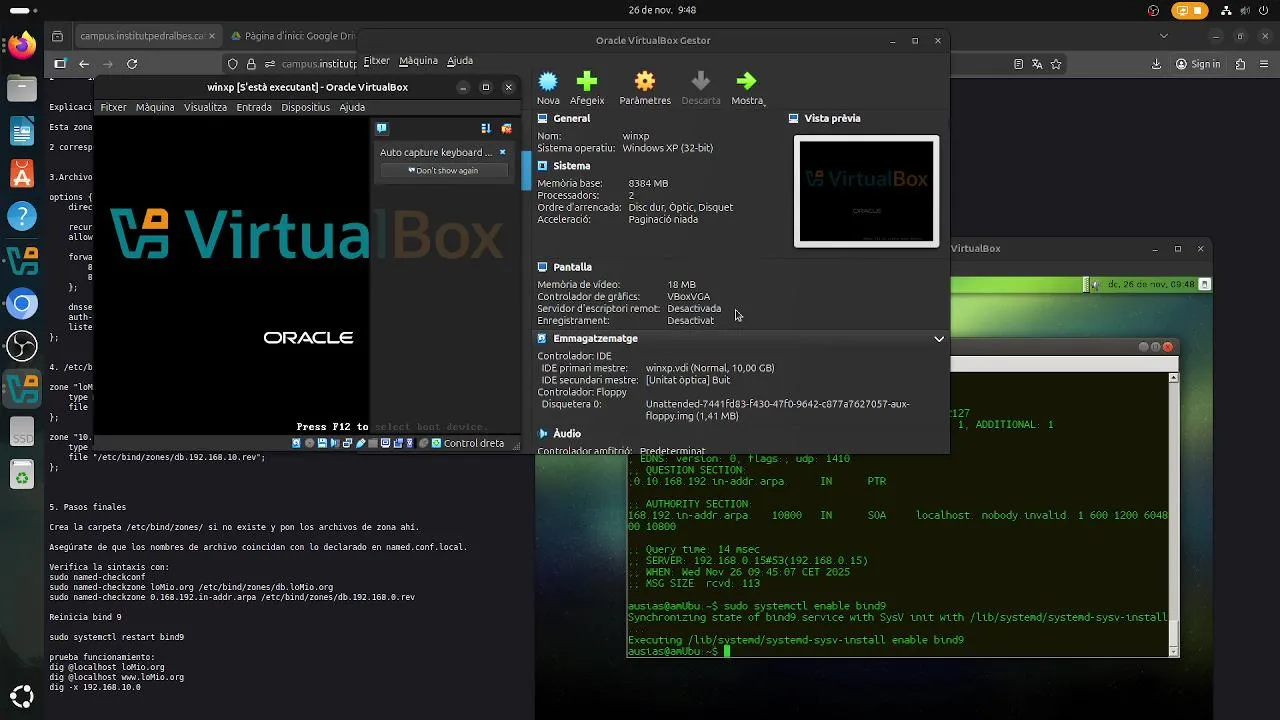The height and width of the screenshot is (720, 1280).
Task: Open Paràmetres gear in VirtualBox Manager
Action: pos(645,88)
